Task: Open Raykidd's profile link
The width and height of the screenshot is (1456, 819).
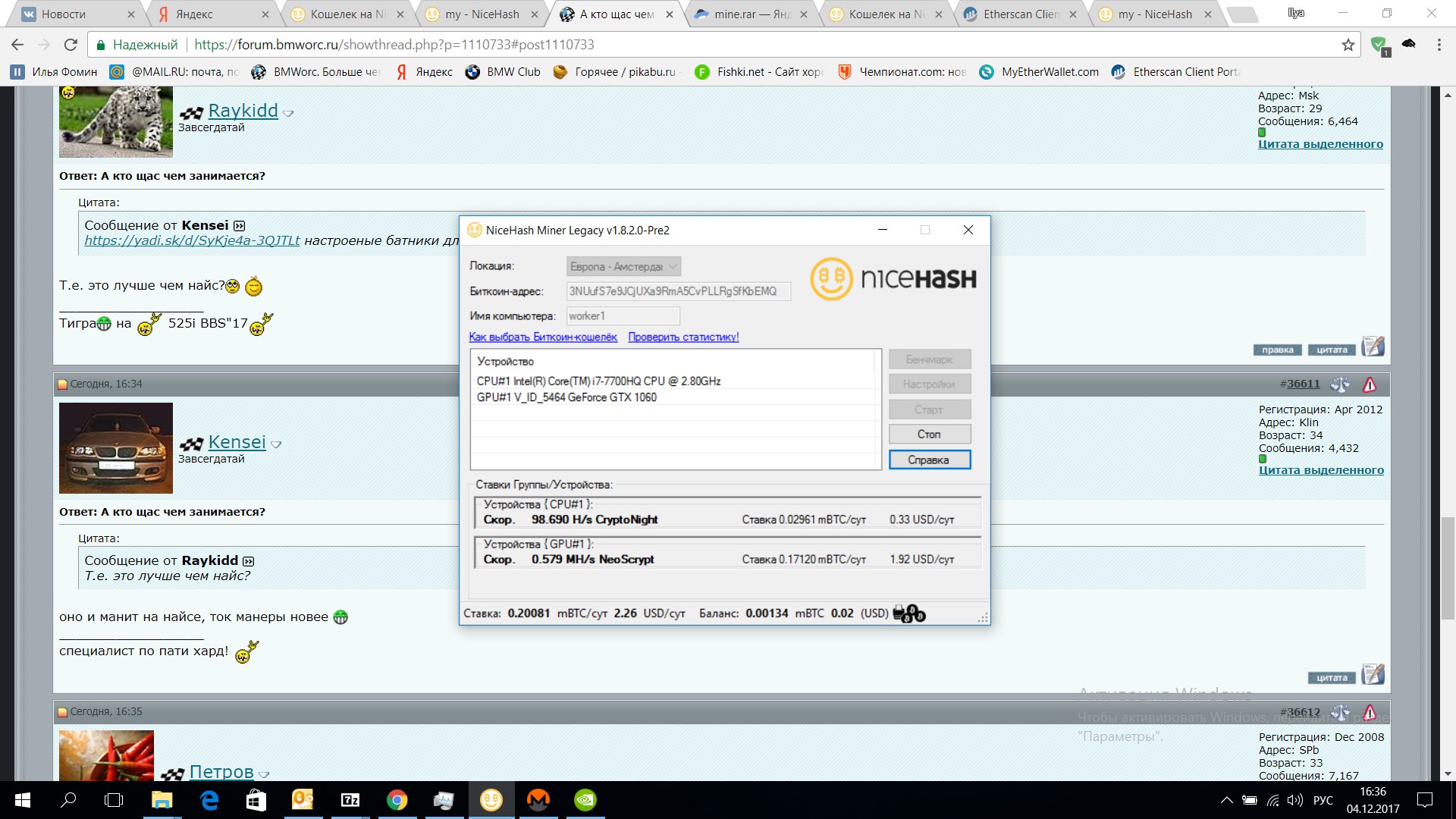Action: pyautogui.click(x=243, y=111)
